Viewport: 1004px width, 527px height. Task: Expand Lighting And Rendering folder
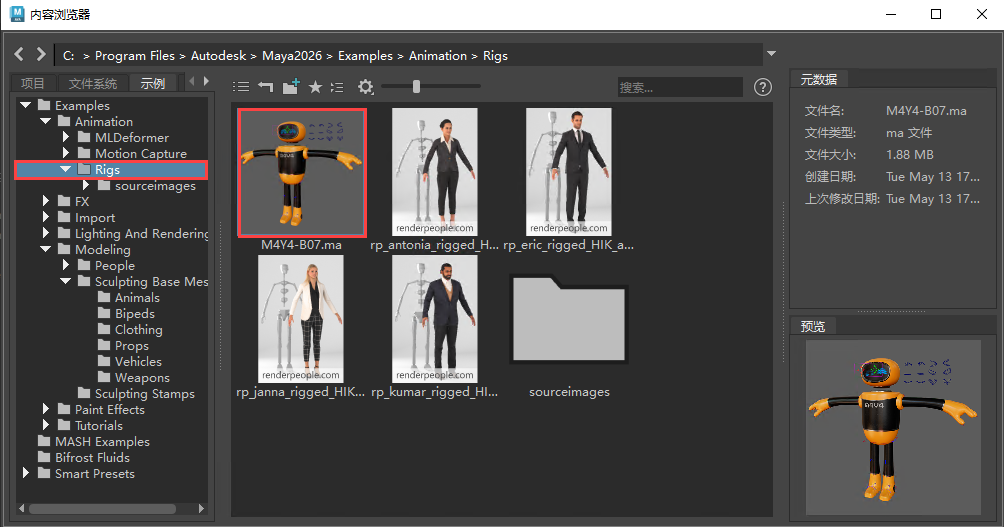[x=45, y=233]
